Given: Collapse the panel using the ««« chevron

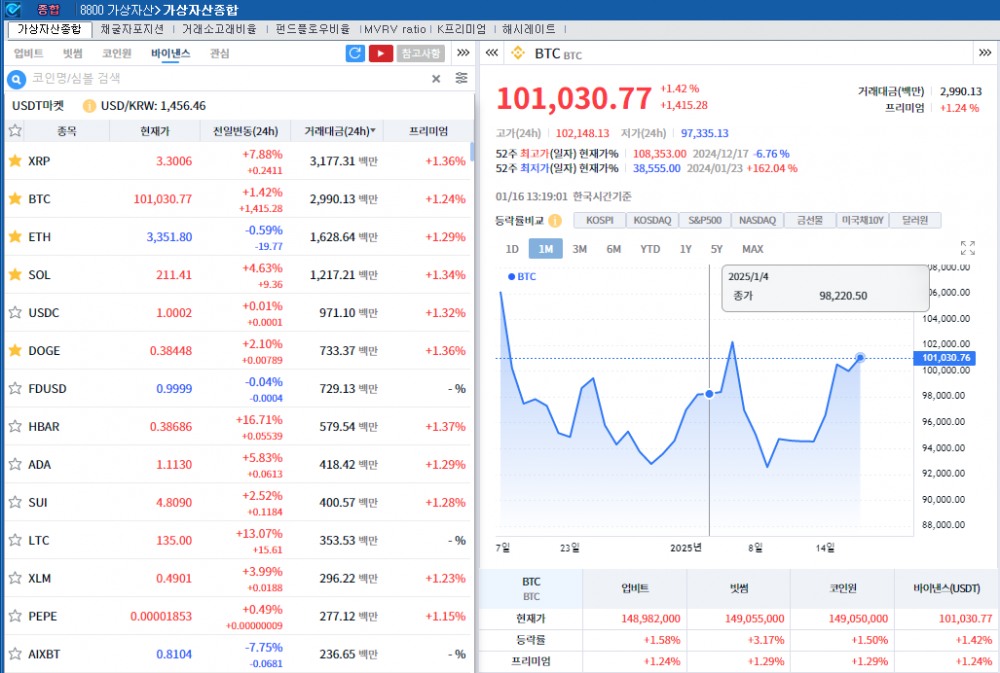Looking at the screenshot, I should click(x=493, y=53).
